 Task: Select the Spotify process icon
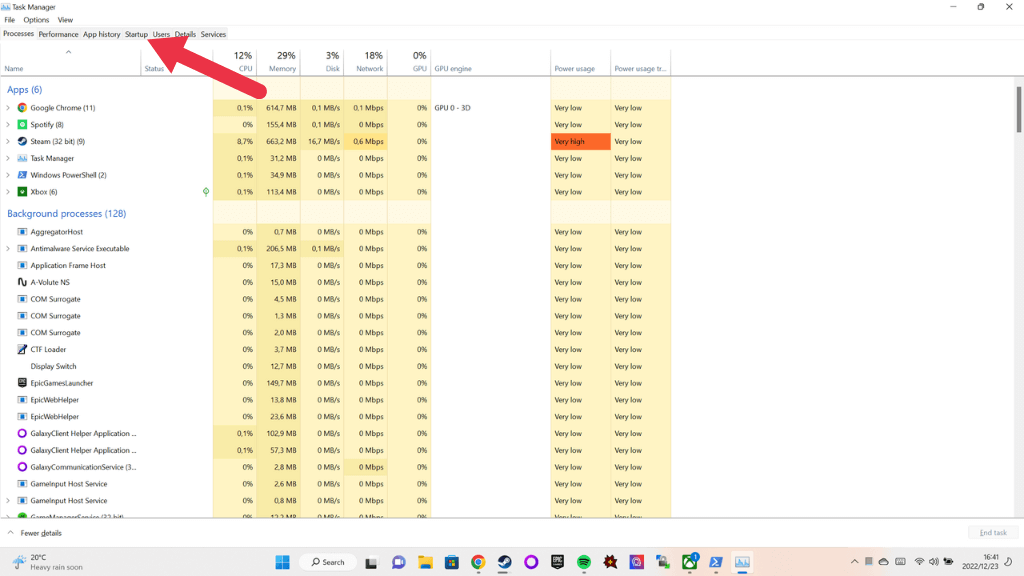pos(22,125)
